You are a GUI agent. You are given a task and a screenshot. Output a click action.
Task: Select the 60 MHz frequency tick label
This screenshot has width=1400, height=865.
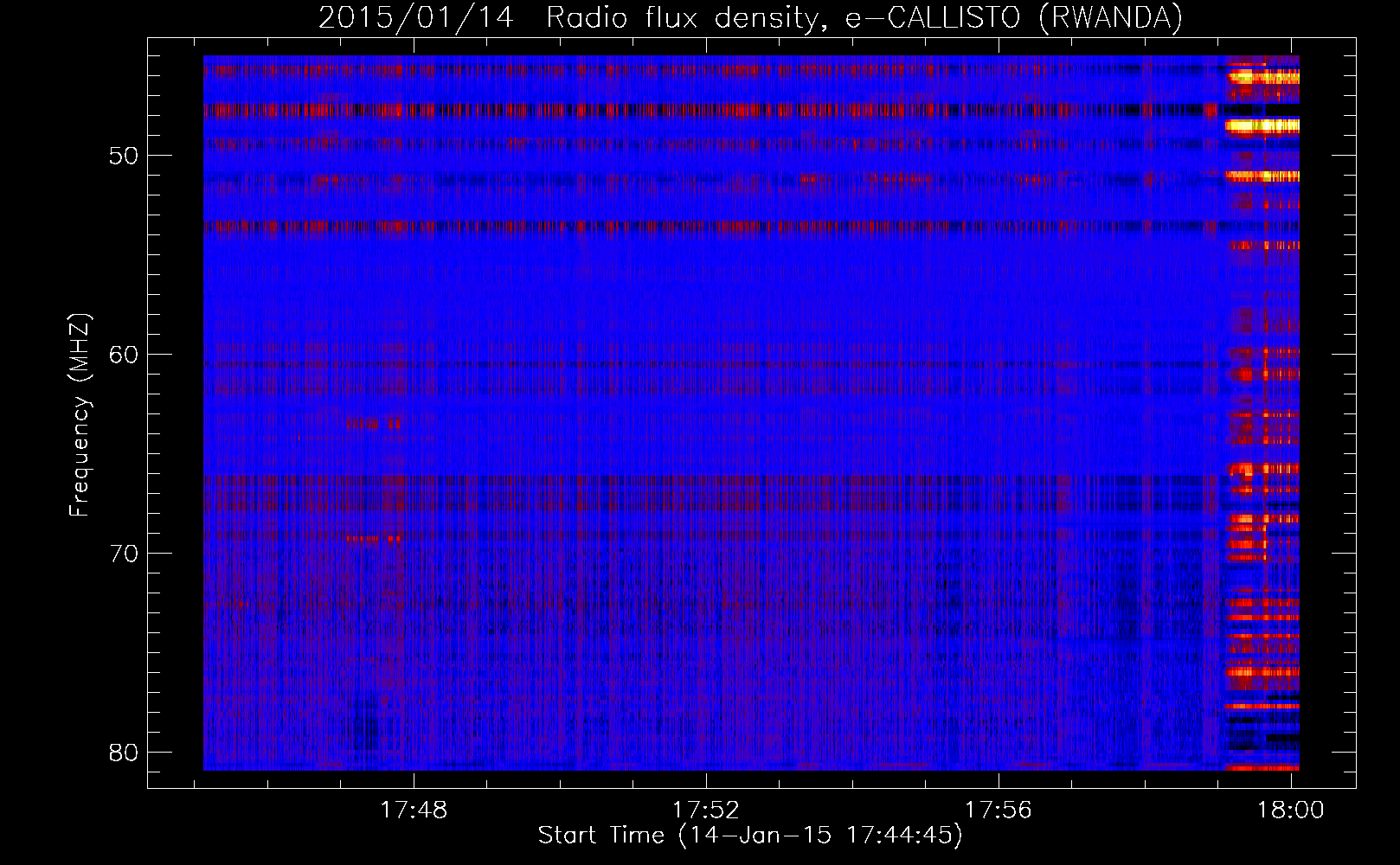click(x=125, y=355)
